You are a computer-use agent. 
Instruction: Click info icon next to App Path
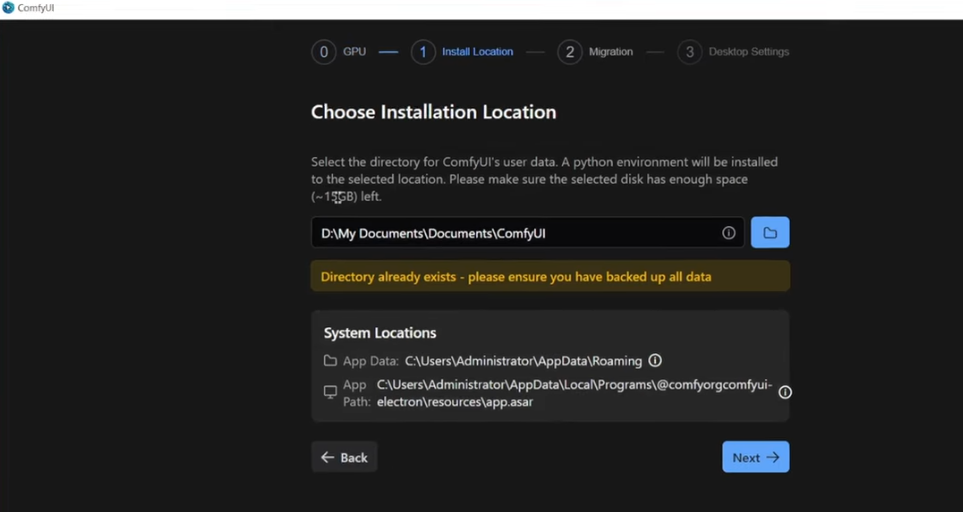point(785,392)
